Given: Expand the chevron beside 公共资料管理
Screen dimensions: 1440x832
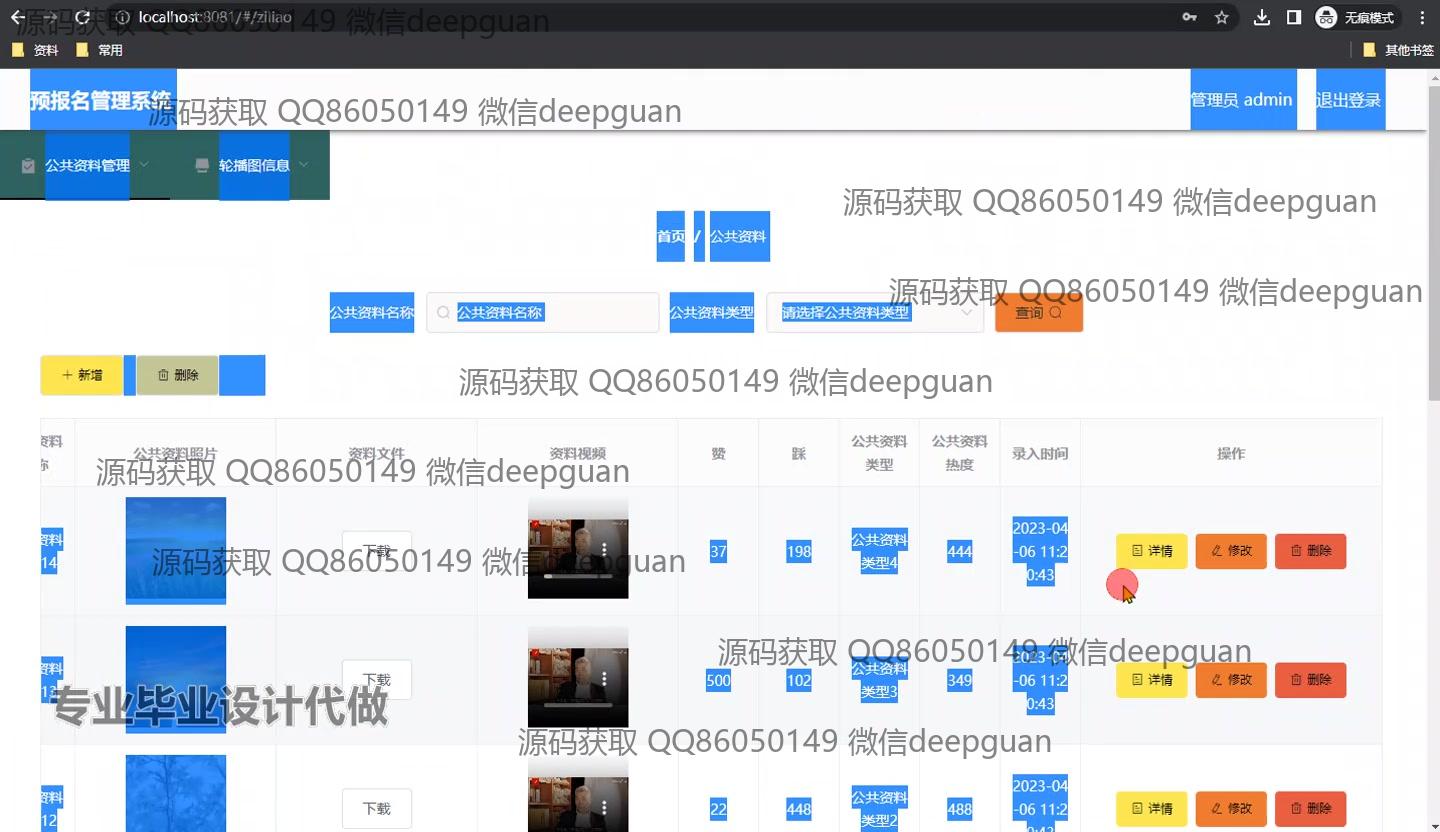Looking at the screenshot, I should coord(144,164).
